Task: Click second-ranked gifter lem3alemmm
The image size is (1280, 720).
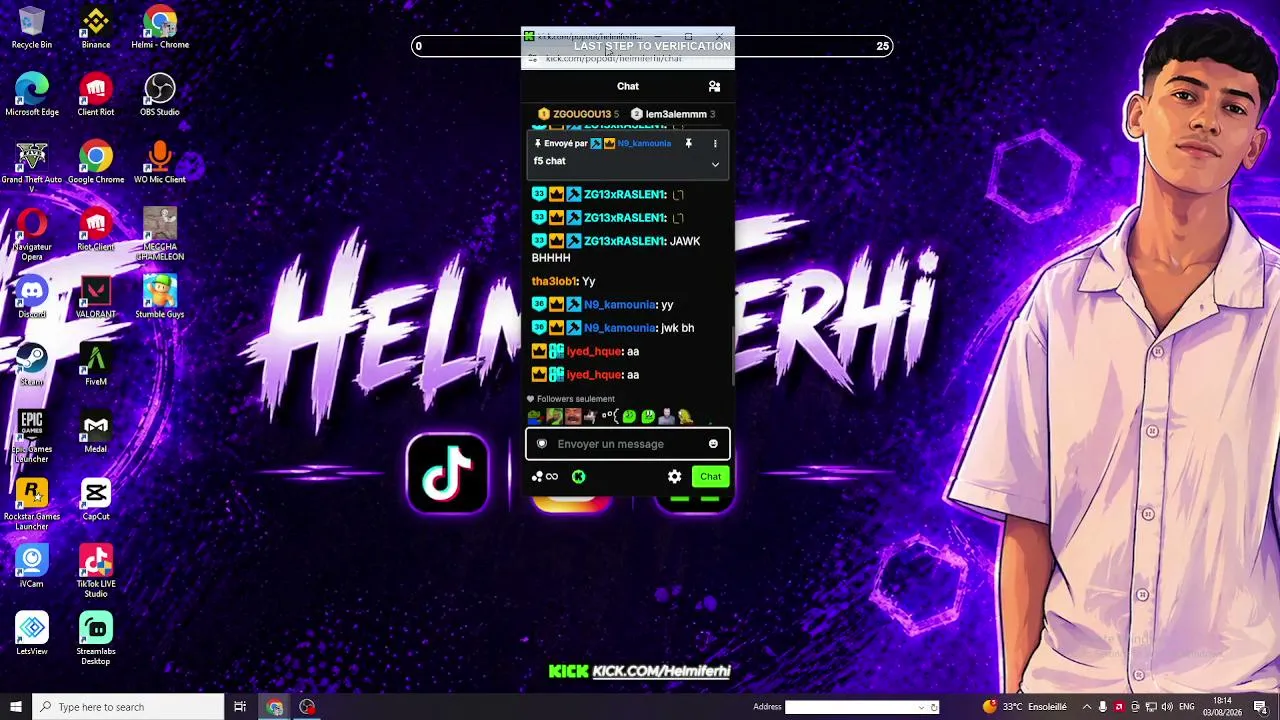Action: [x=673, y=114]
